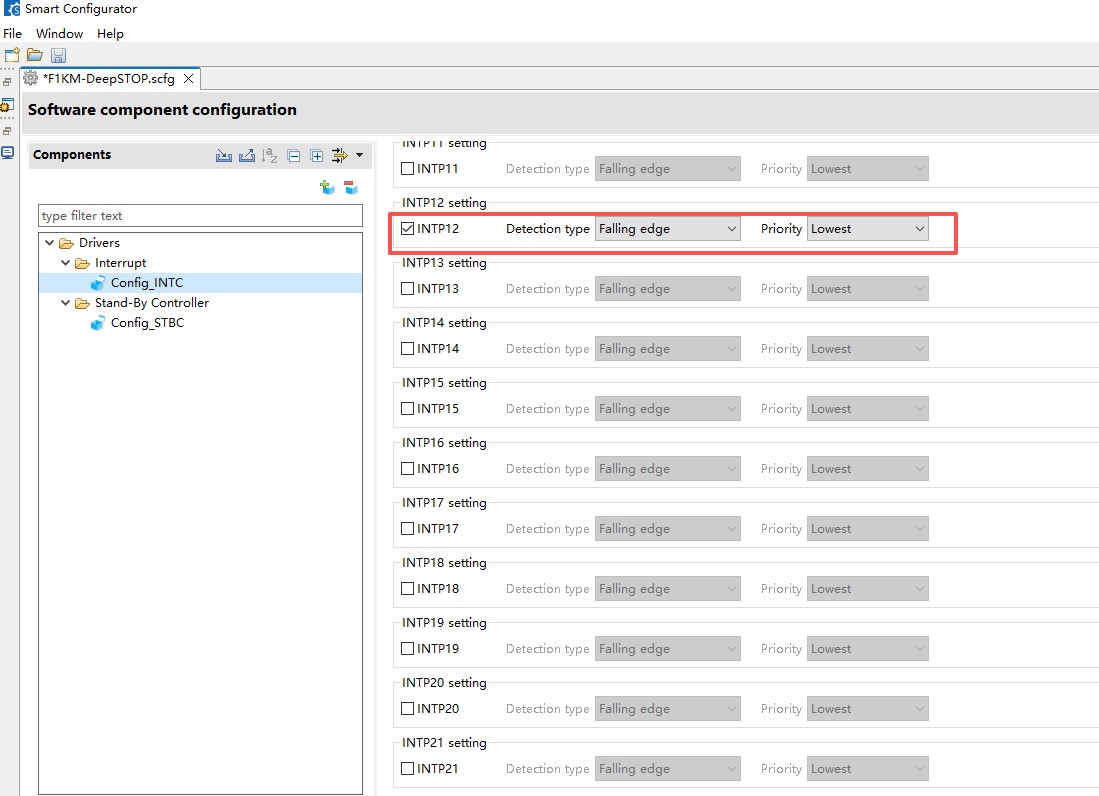Open the Window menu

[x=60, y=33]
